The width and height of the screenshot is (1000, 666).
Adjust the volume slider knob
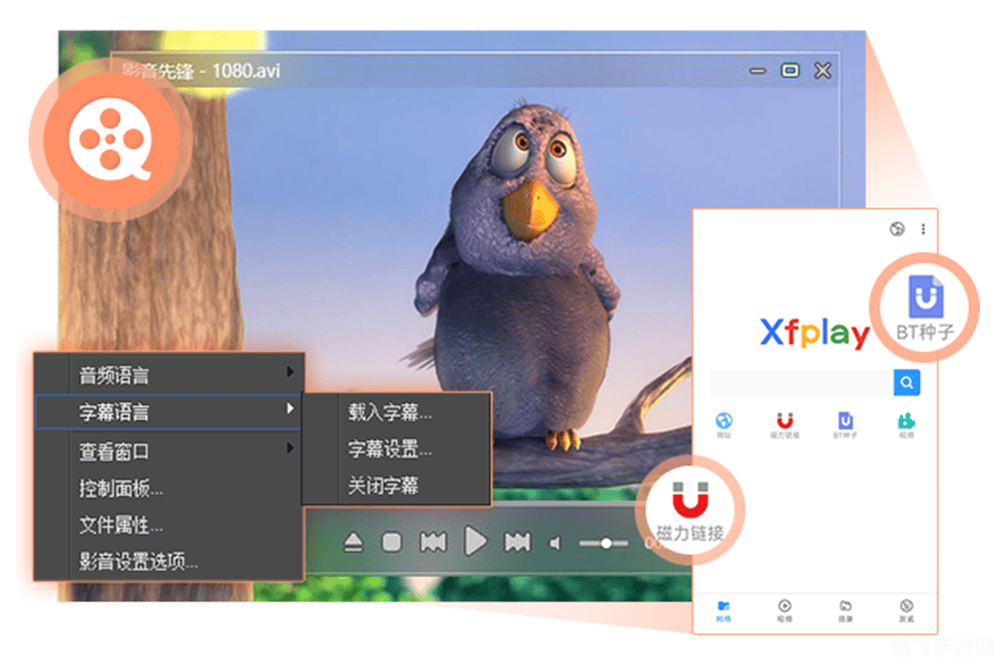pos(607,544)
